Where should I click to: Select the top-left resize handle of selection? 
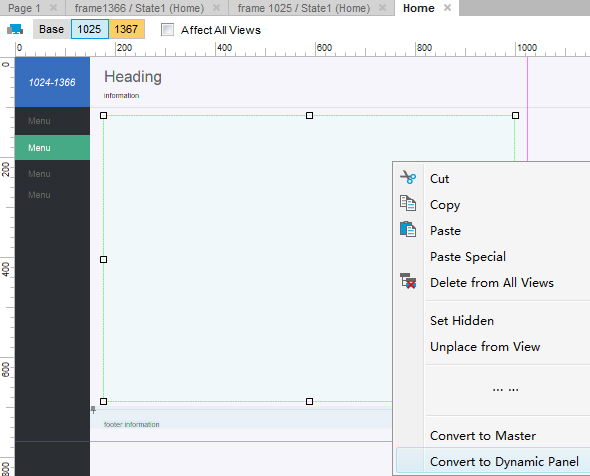click(x=103, y=116)
